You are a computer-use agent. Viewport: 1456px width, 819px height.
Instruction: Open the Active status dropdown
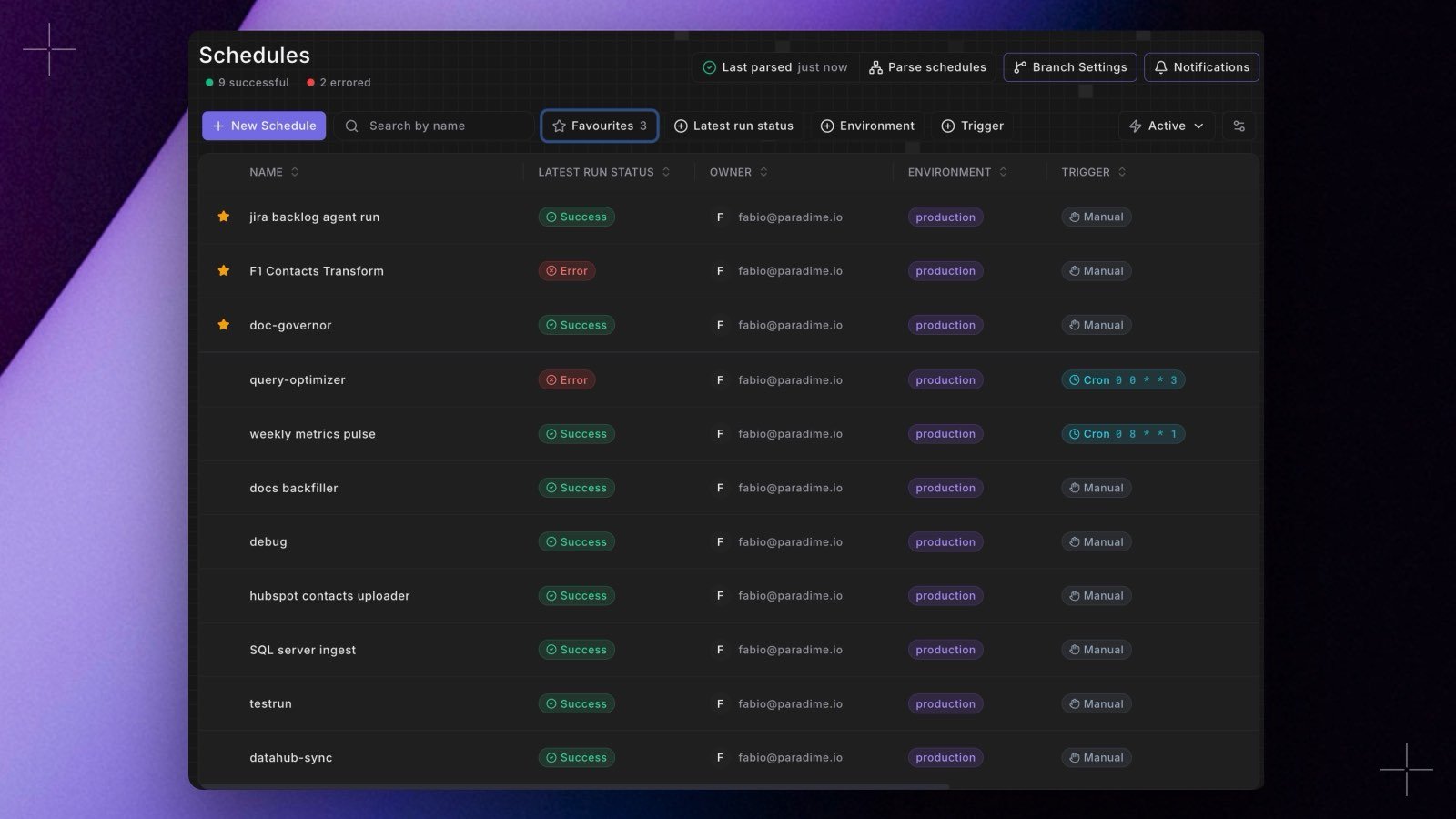(x=1167, y=126)
